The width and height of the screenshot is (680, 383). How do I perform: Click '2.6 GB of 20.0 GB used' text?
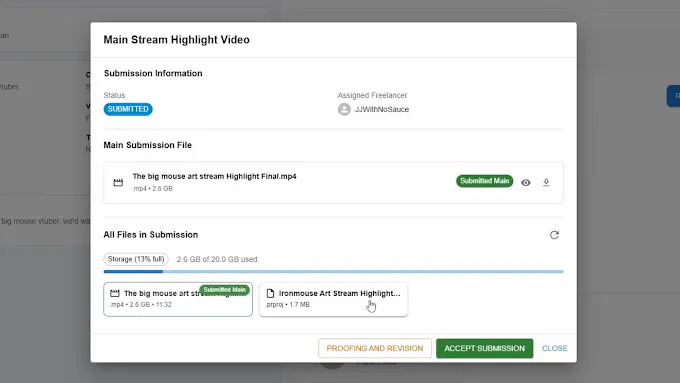(x=217, y=259)
